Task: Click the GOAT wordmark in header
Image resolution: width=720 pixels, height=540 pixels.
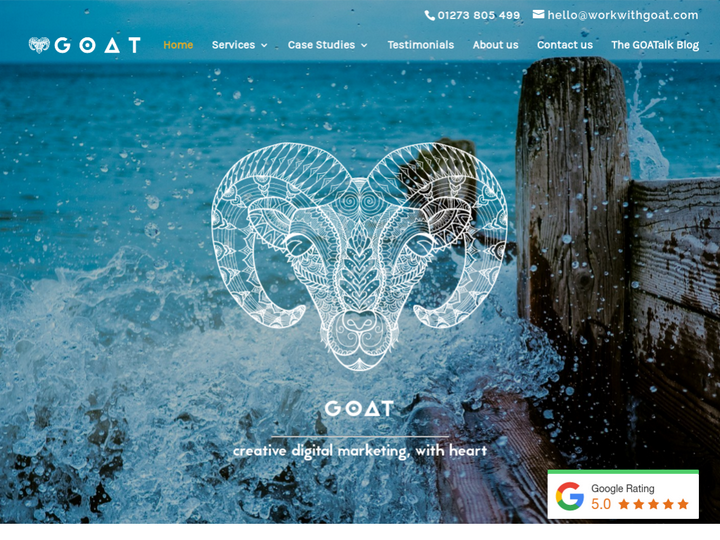Action: pos(97,45)
